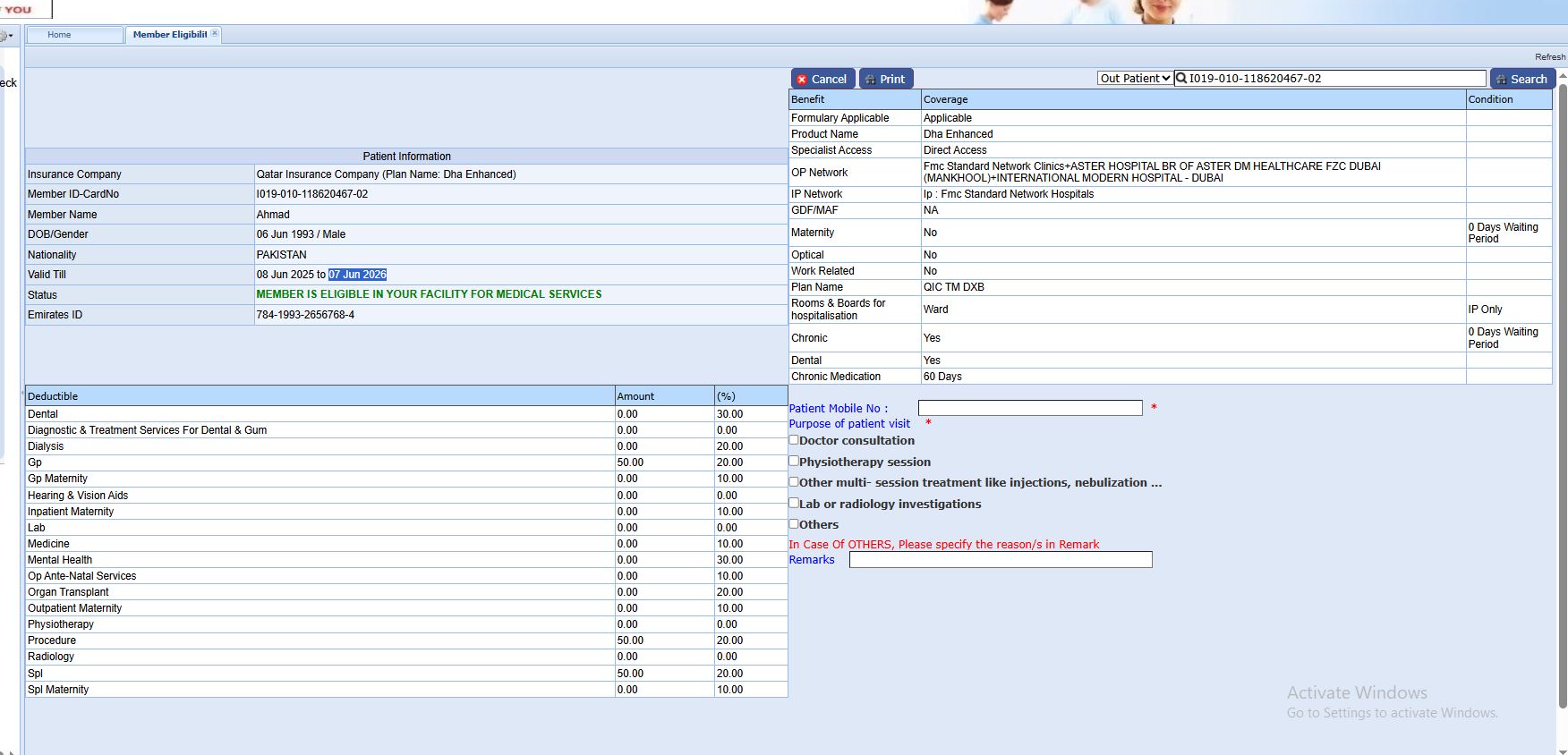Click the Search button

coord(1521,79)
